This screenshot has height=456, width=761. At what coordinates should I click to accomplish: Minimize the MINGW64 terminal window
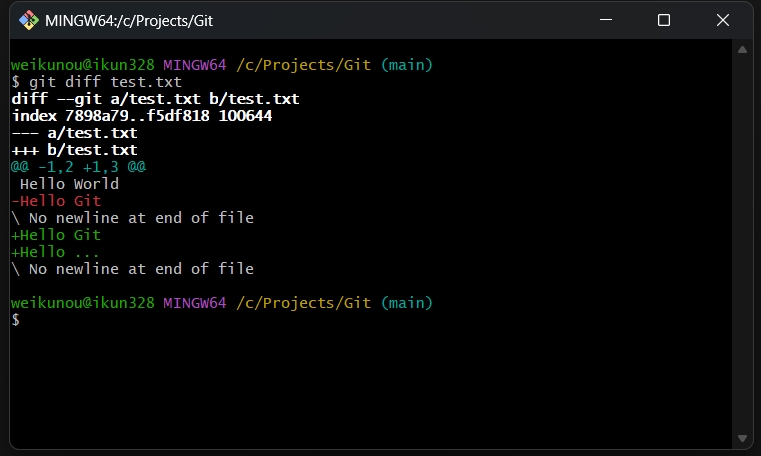click(x=606, y=20)
